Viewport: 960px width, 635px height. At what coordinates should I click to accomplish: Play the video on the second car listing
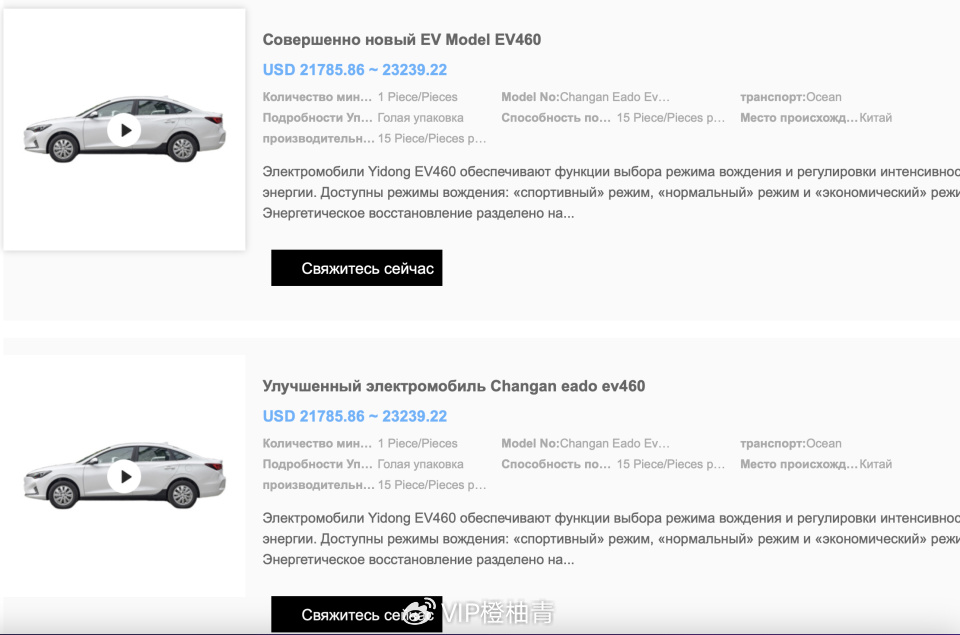coord(124,477)
